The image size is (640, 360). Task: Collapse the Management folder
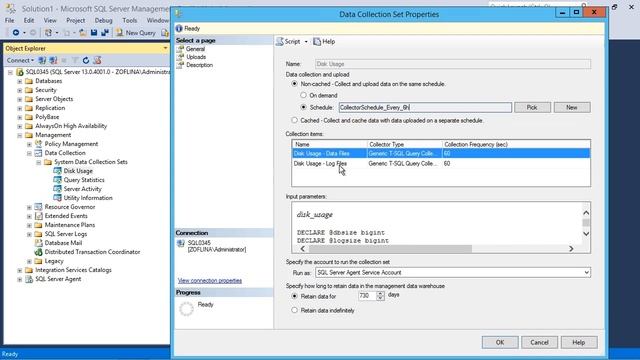coord(20,135)
